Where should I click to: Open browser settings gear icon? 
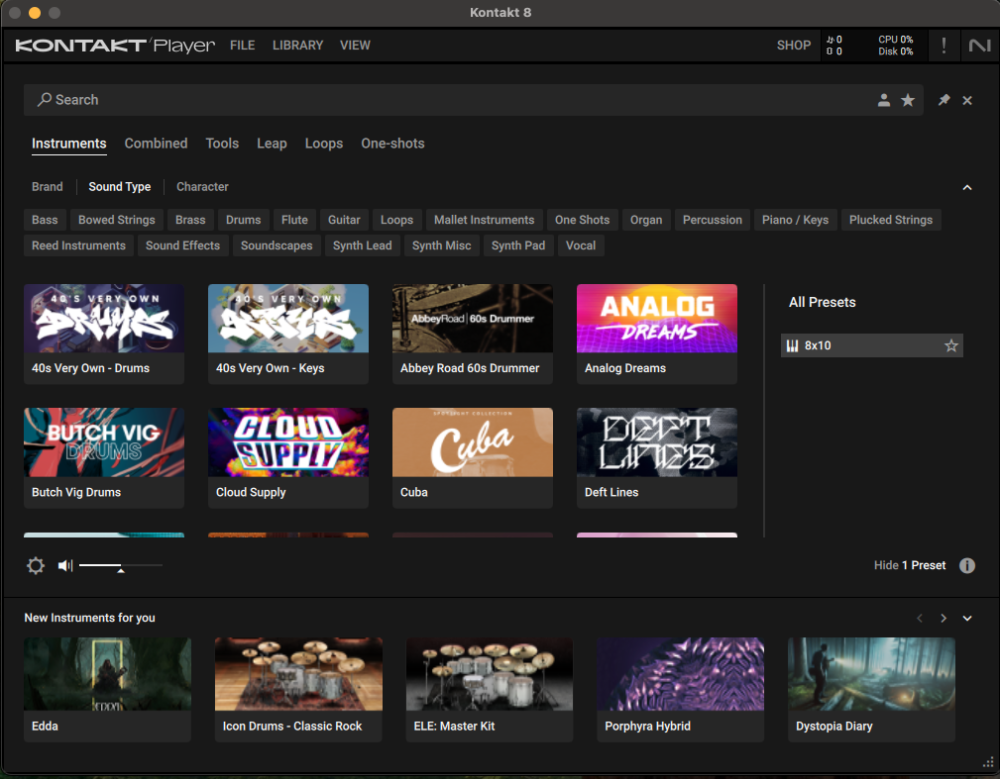tap(36, 566)
